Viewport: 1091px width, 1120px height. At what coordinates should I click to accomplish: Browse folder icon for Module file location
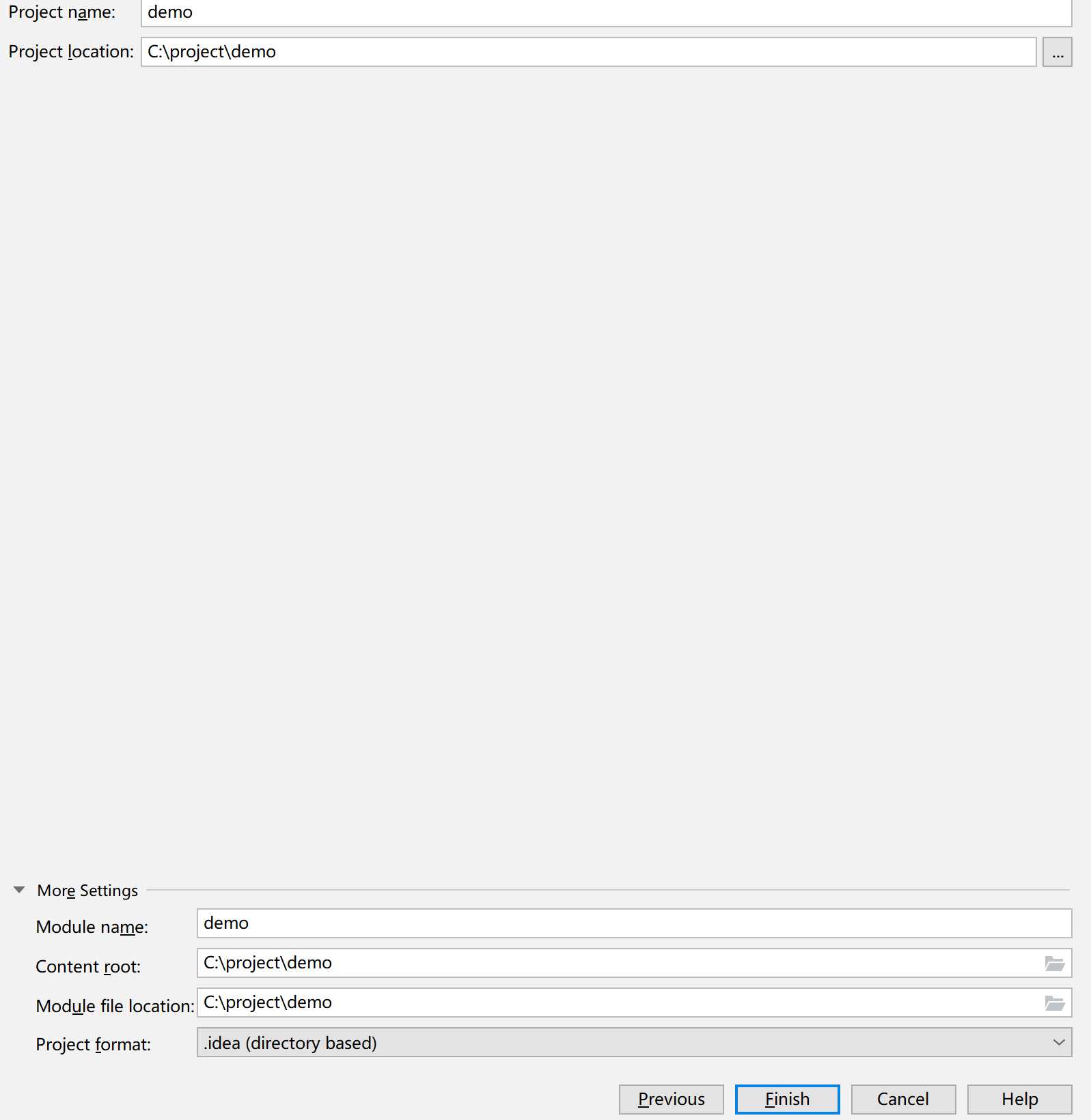pyautogui.click(x=1055, y=1003)
